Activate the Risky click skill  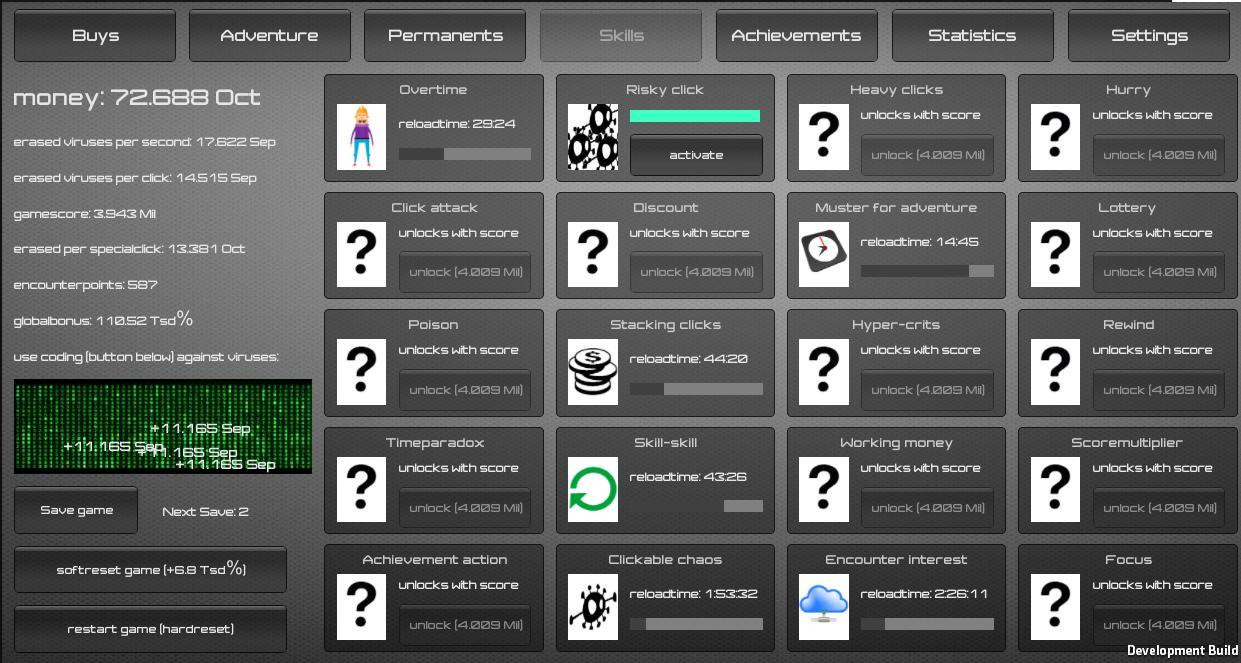(x=696, y=155)
